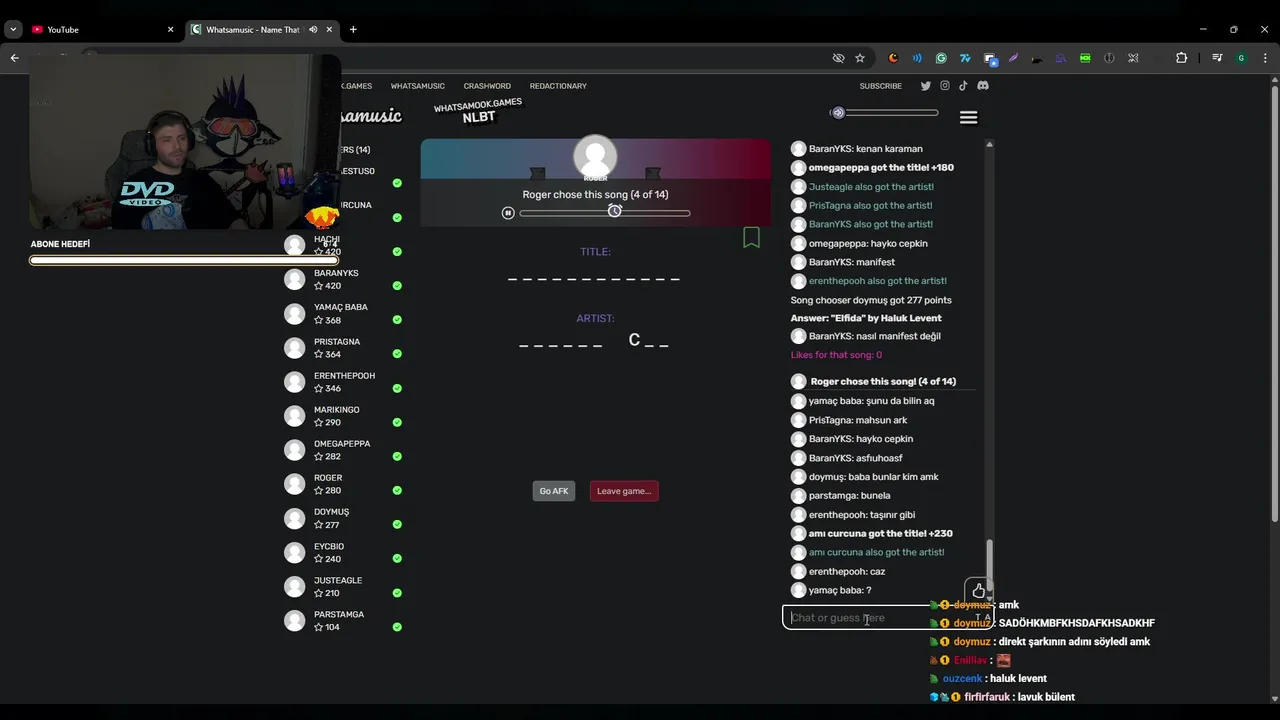Screen dimensions: 1280x720
Task: Switch to the Whatsamusic tab
Action: click(x=263, y=30)
